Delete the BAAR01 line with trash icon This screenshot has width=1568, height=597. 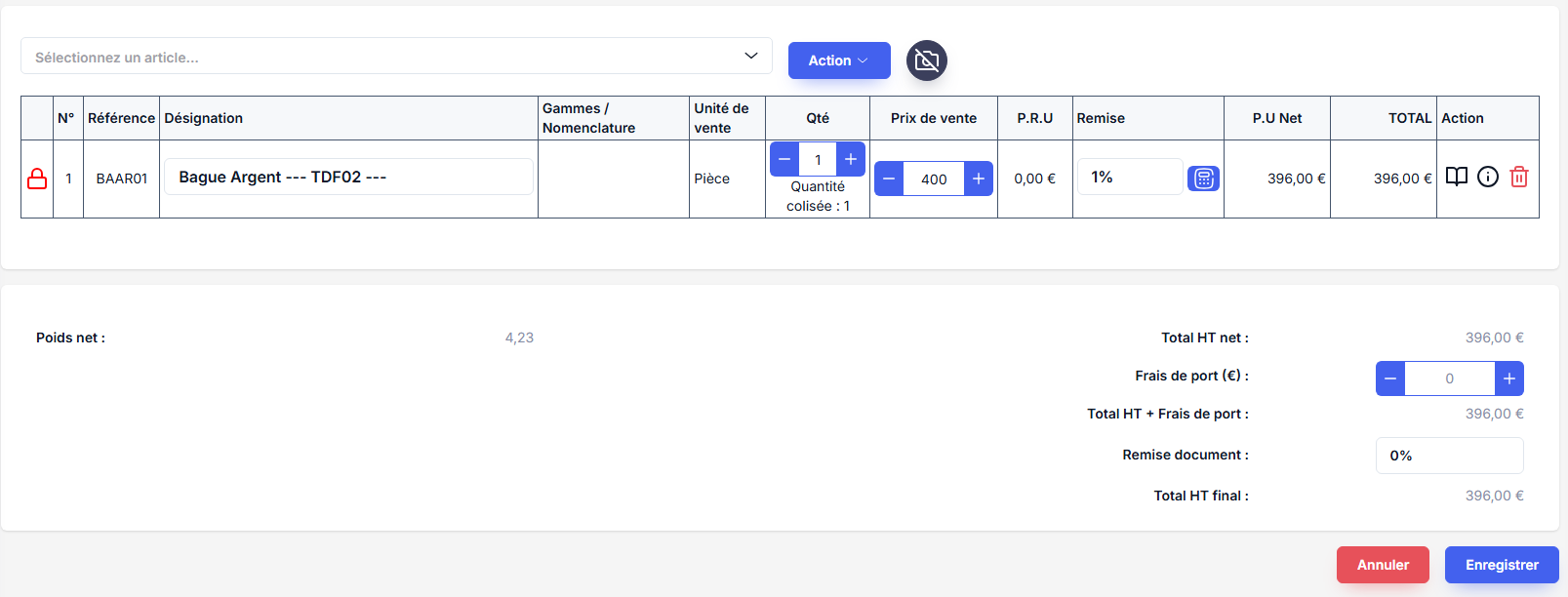coord(1518,177)
